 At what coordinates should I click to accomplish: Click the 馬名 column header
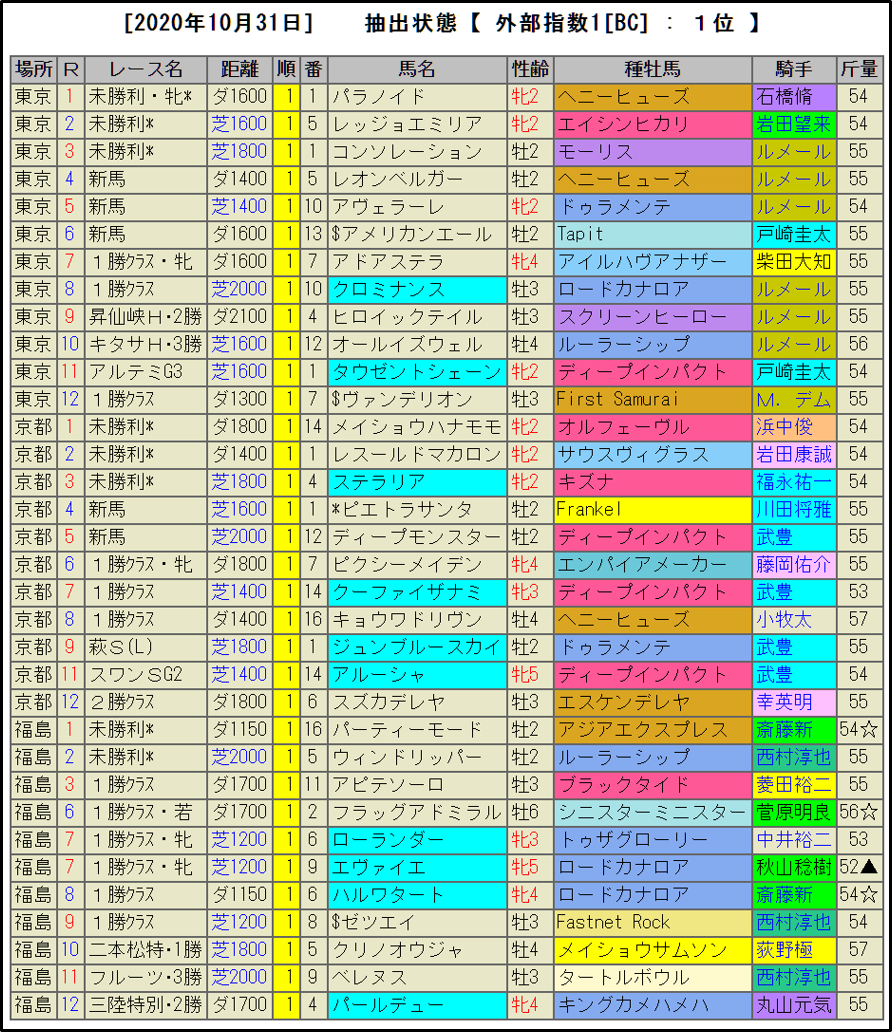coord(417,69)
